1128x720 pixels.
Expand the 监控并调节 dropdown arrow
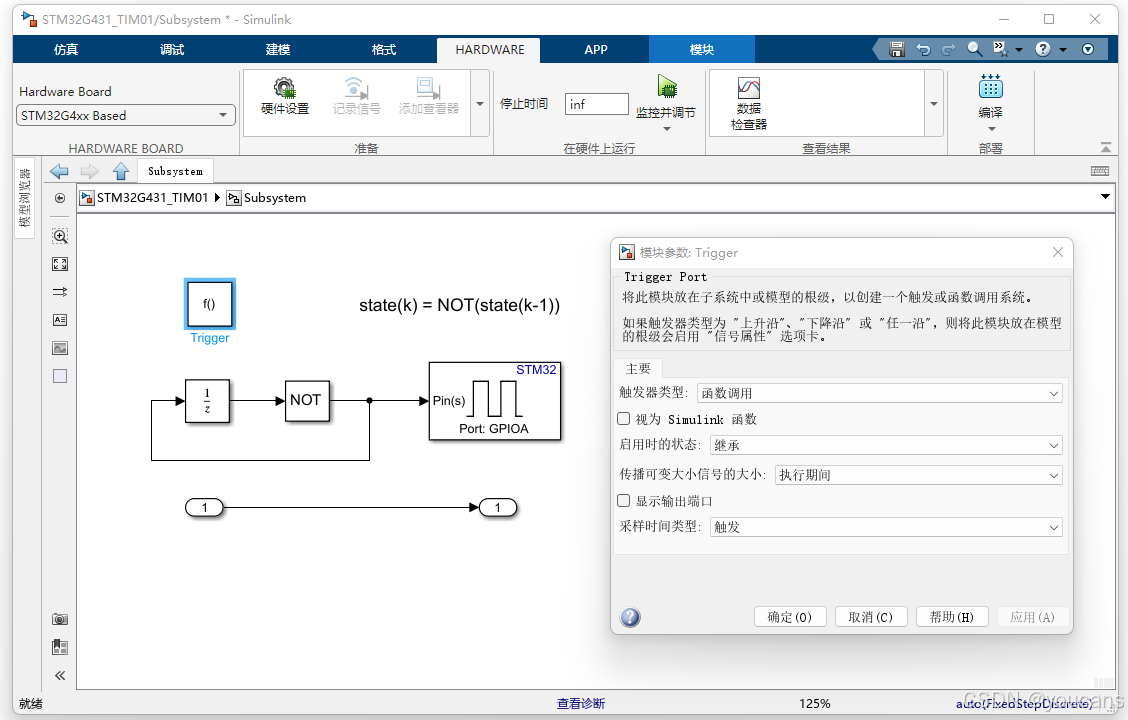pyautogui.click(x=667, y=129)
